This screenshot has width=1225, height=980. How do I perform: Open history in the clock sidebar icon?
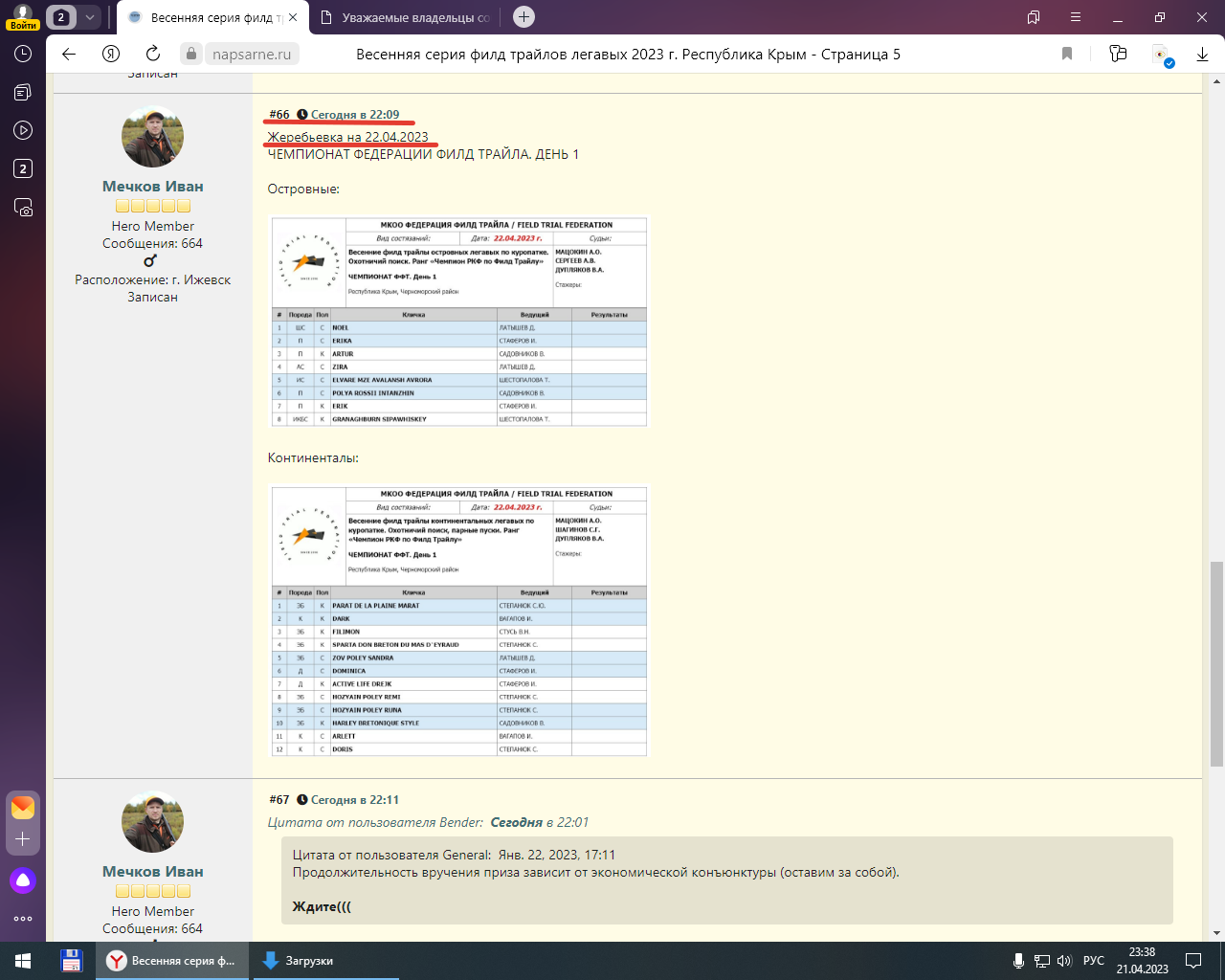coord(23,55)
